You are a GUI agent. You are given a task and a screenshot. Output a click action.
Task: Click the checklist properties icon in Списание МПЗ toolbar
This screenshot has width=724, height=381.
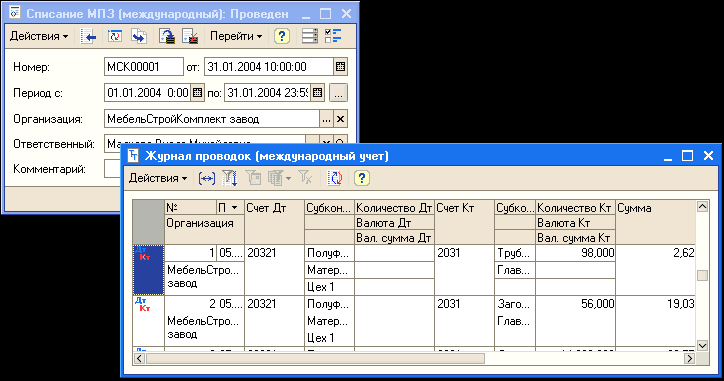coord(333,36)
